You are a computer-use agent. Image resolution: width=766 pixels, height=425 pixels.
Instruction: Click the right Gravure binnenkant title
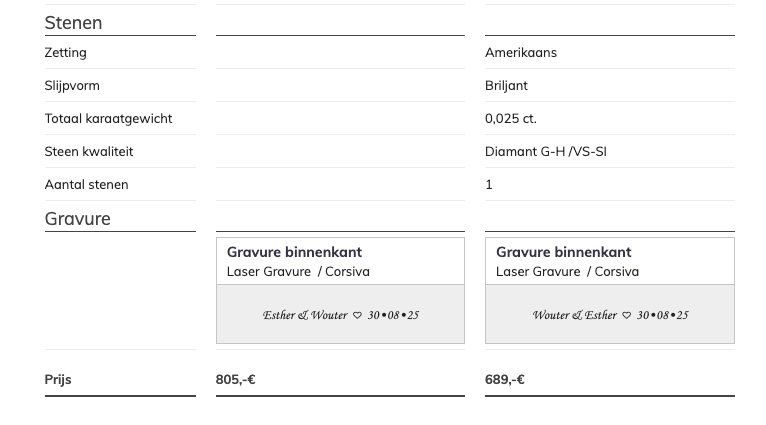[563, 252]
